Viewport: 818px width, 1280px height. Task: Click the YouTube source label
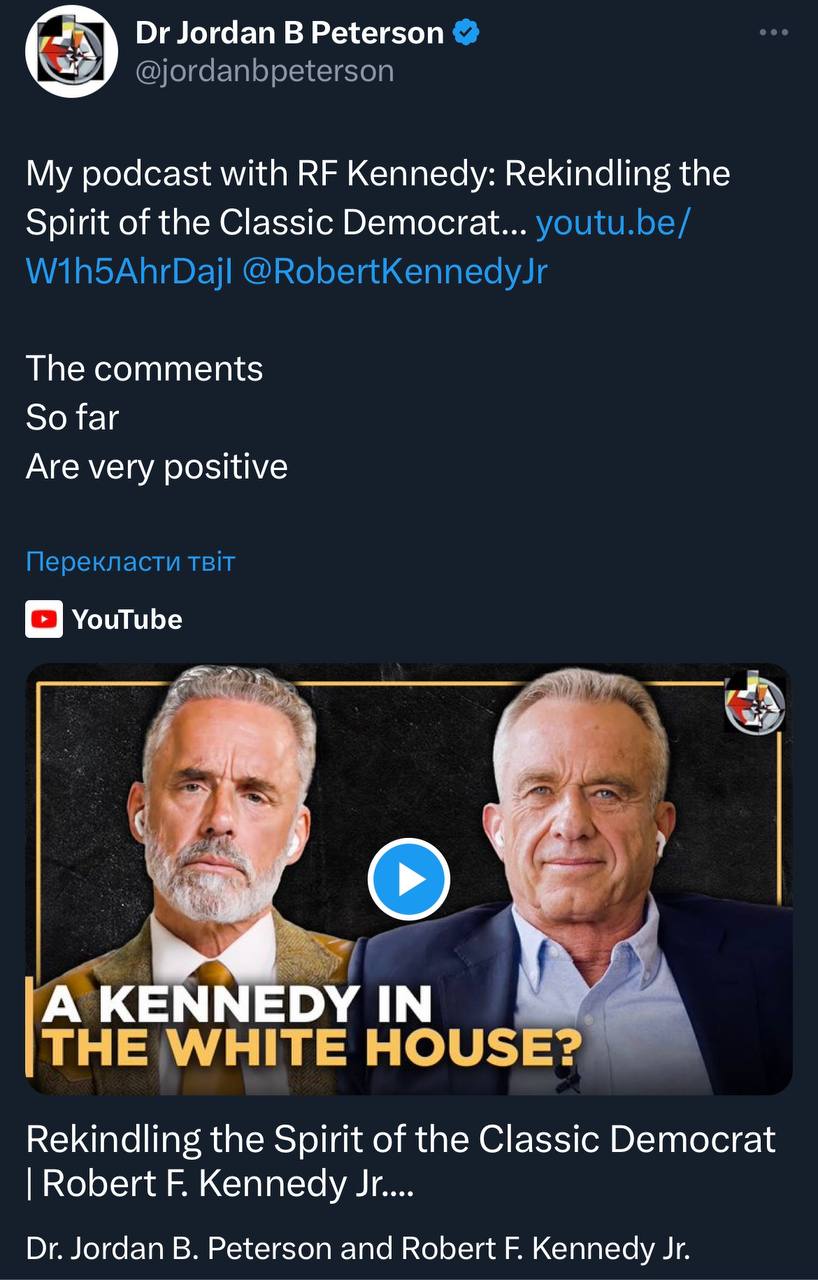pyautogui.click(x=127, y=619)
